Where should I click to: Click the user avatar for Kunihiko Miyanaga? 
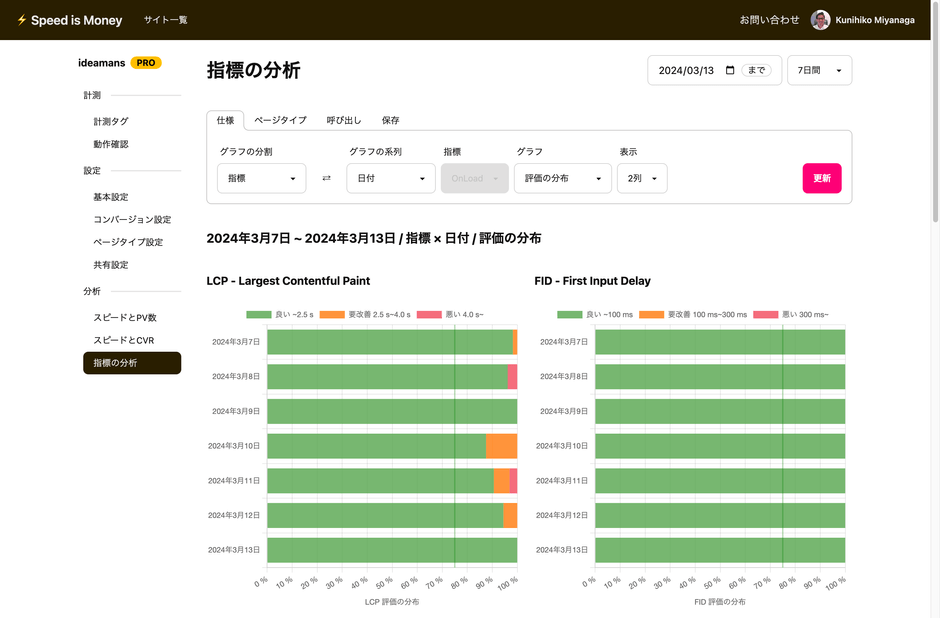[820, 20]
